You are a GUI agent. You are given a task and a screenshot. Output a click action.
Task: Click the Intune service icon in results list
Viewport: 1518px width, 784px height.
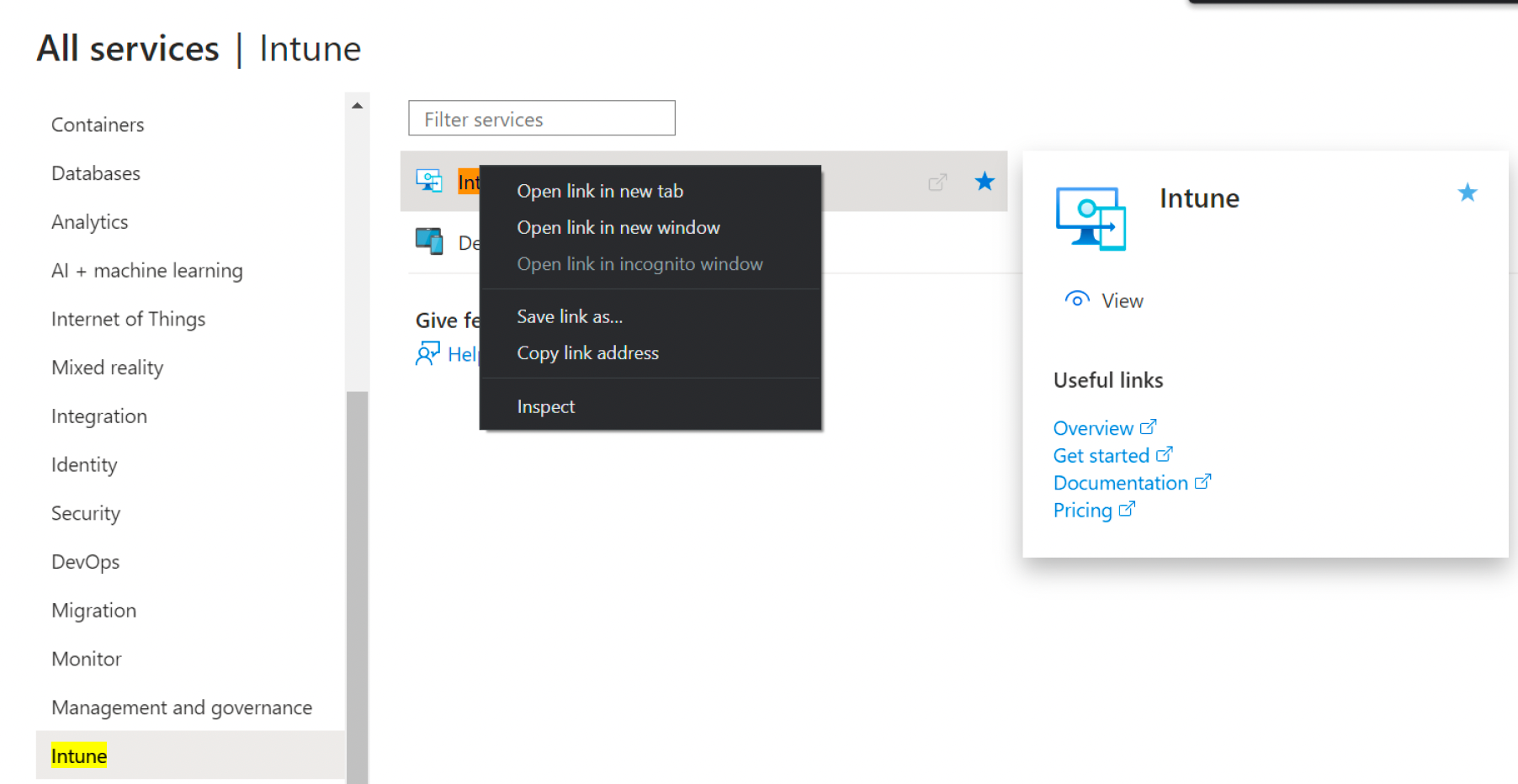(429, 180)
